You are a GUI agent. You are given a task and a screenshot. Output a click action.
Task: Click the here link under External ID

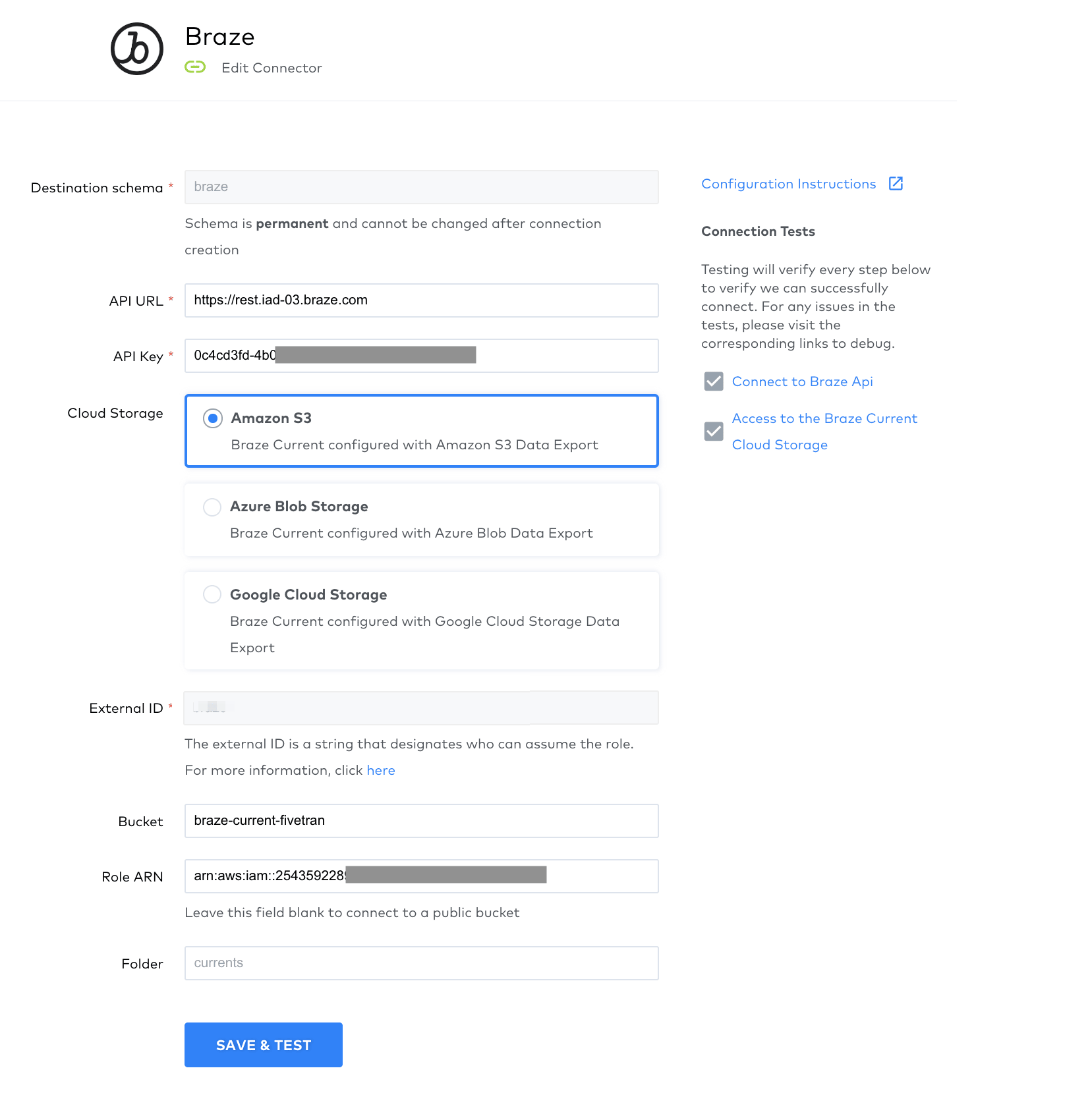380,770
